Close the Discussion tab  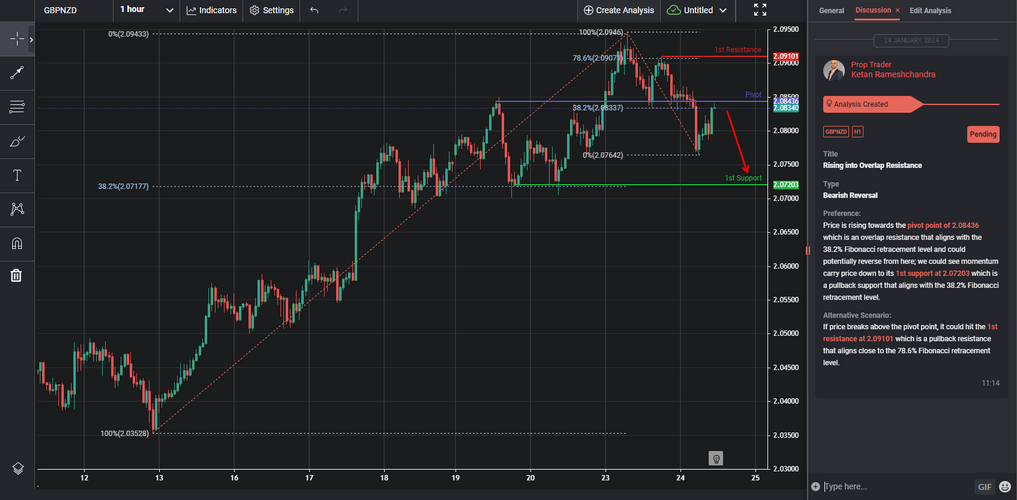coord(898,10)
